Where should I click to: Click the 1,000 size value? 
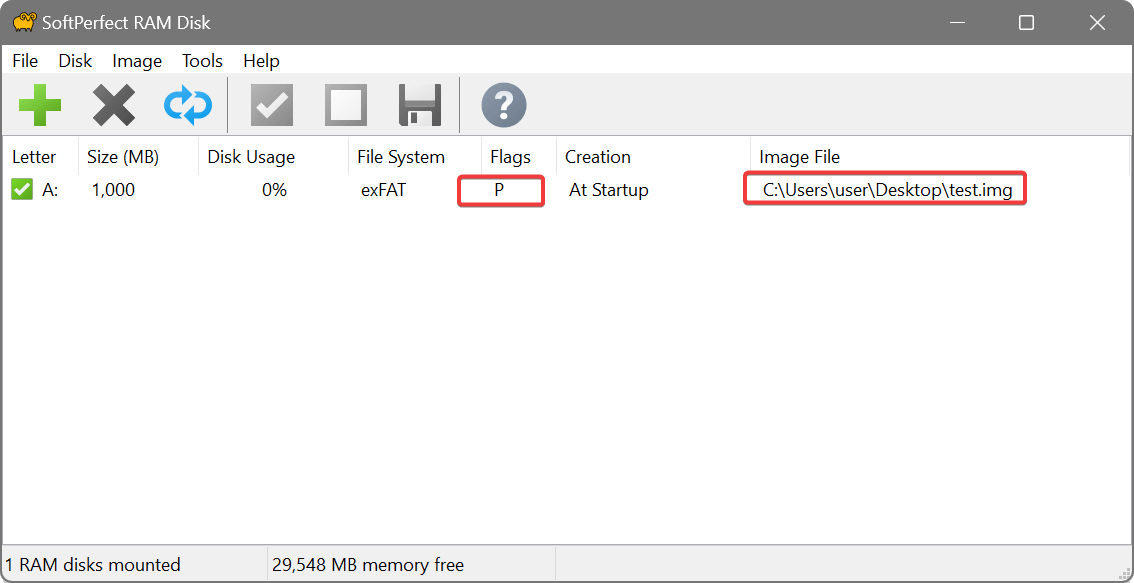tap(113, 190)
